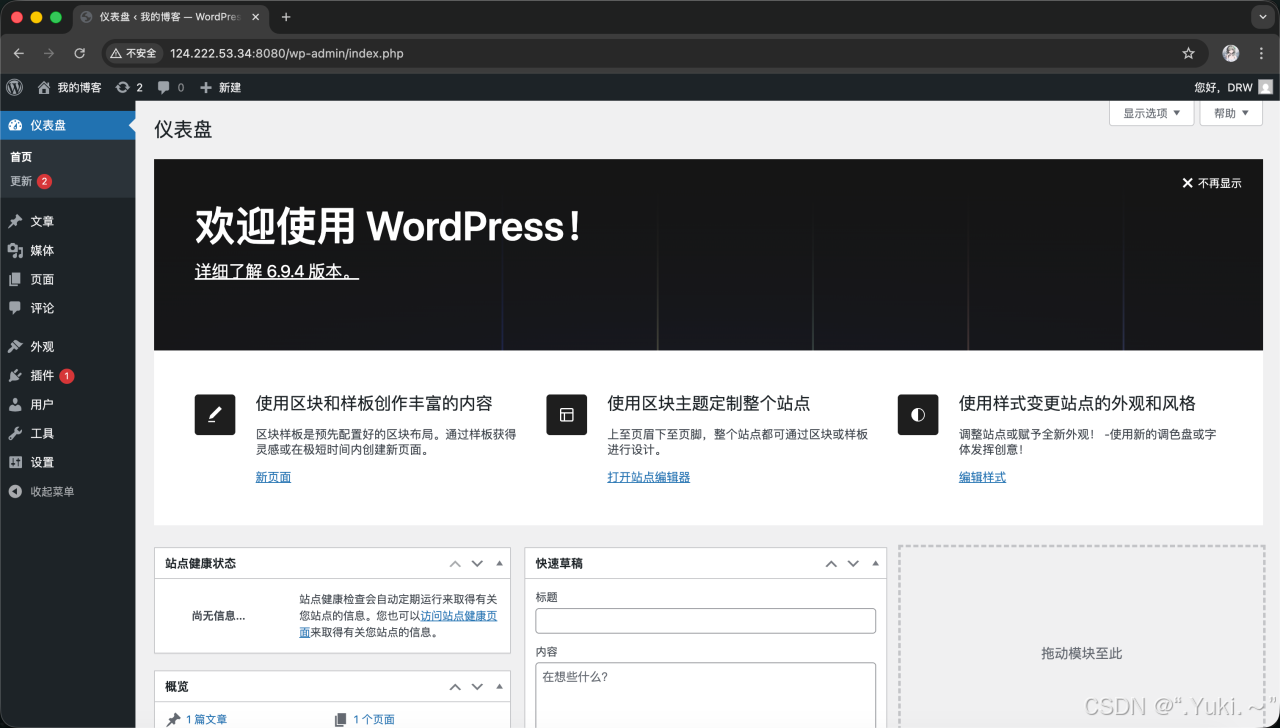The image size is (1280, 728).
Task: Collapse the sidebar with 收起菜单
Action: 41,491
